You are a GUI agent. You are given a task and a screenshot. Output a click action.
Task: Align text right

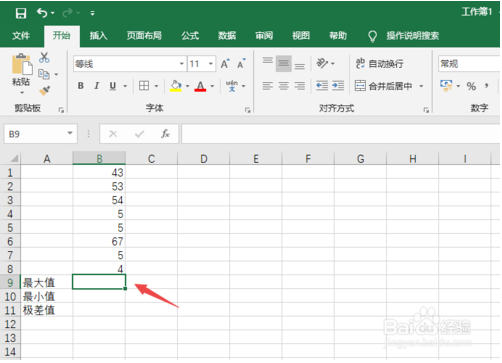(300, 86)
